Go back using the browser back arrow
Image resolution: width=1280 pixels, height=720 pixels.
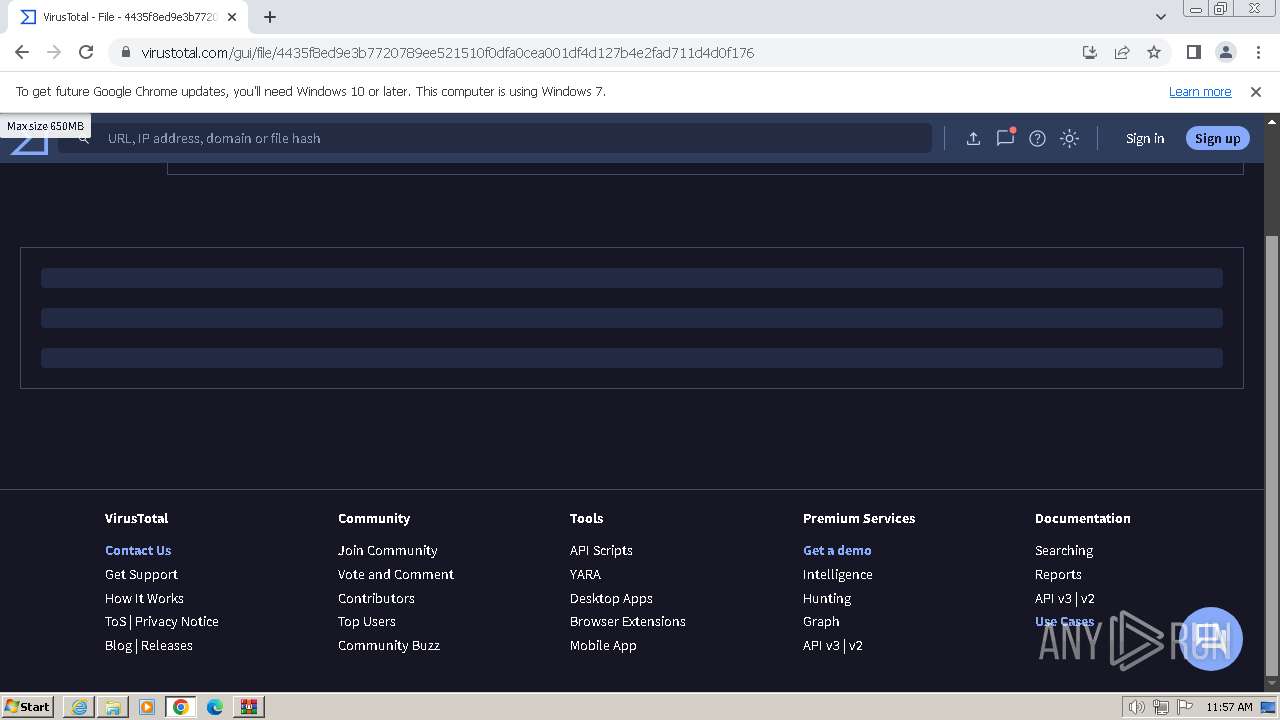click(x=22, y=52)
